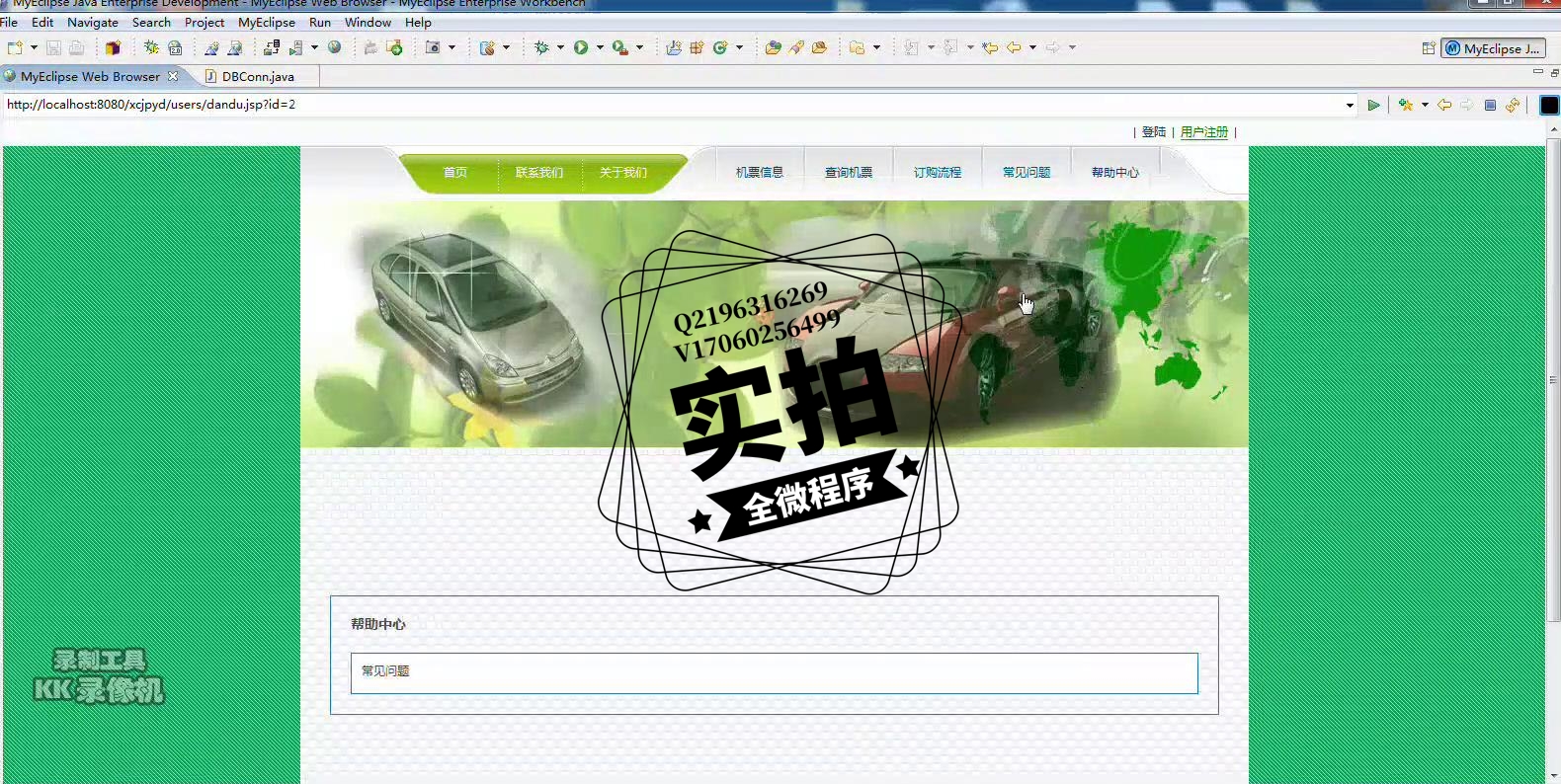Expand the server run dropdown arrow
Image resolution: width=1561 pixels, height=784 pixels.
click(x=314, y=47)
